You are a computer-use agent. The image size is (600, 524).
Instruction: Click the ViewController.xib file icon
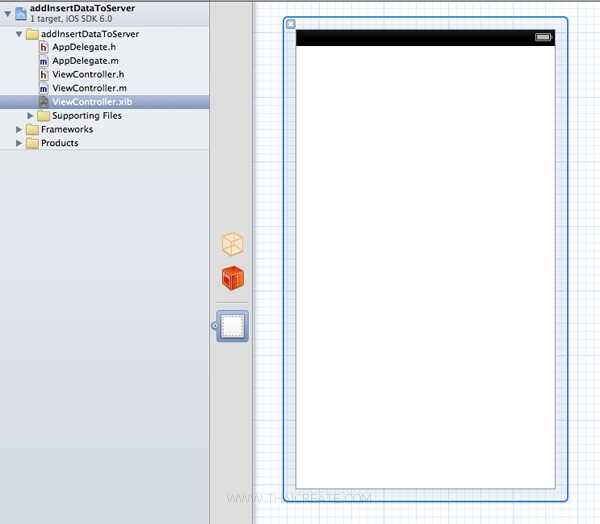tap(44, 102)
